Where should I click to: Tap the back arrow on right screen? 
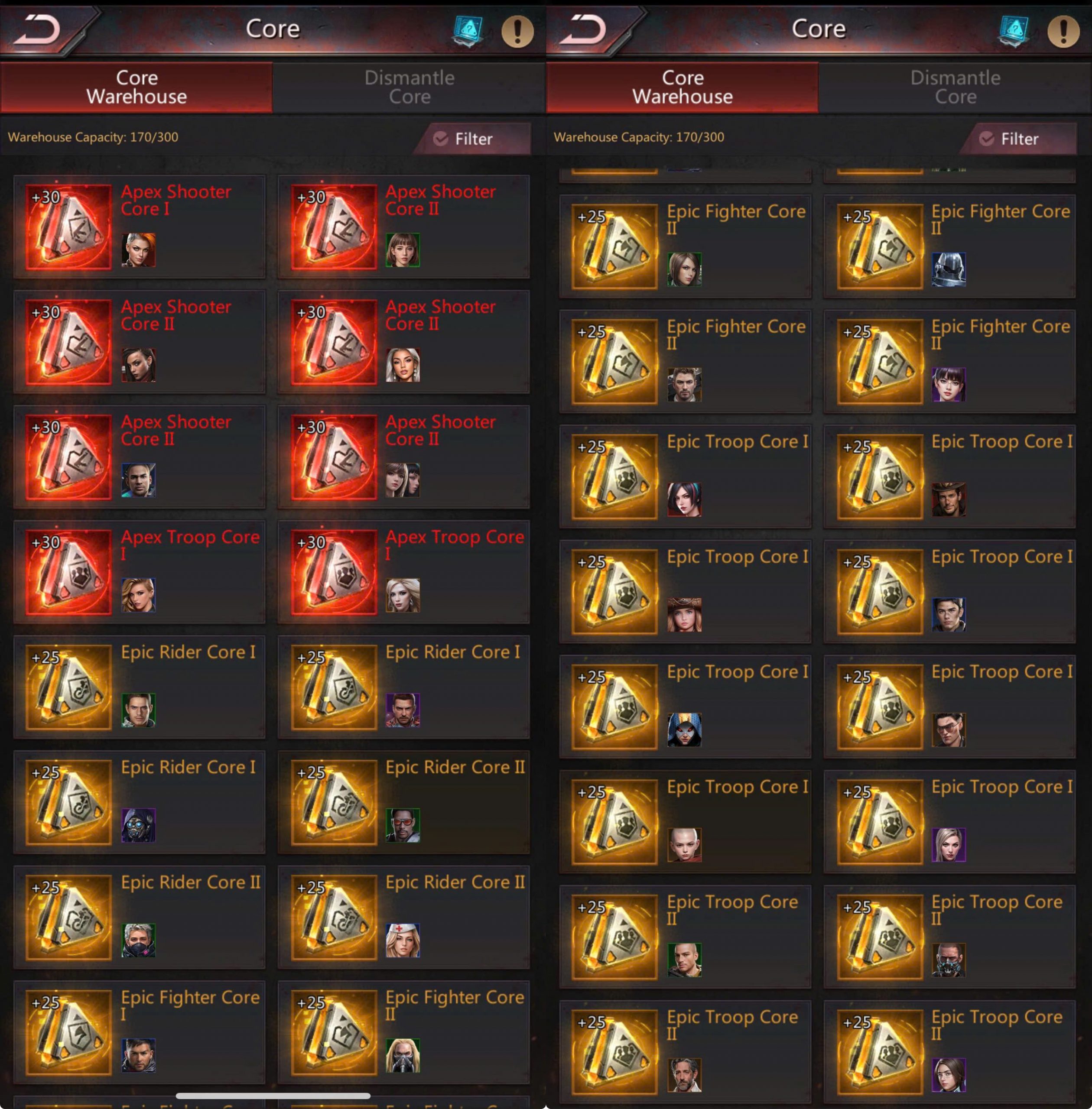pyautogui.click(x=584, y=29)
